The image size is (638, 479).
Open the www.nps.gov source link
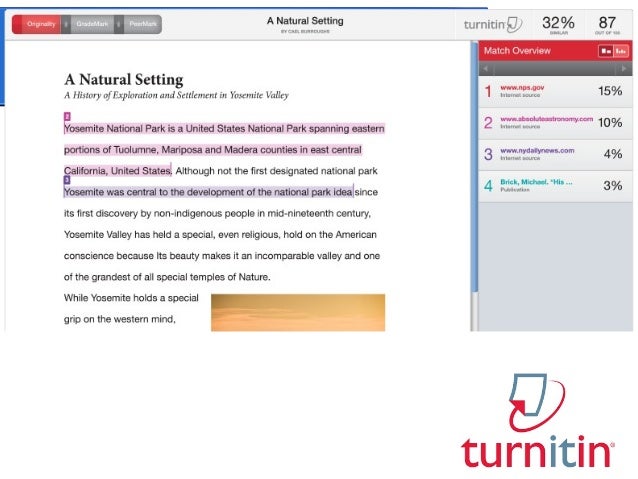point(522,87)
